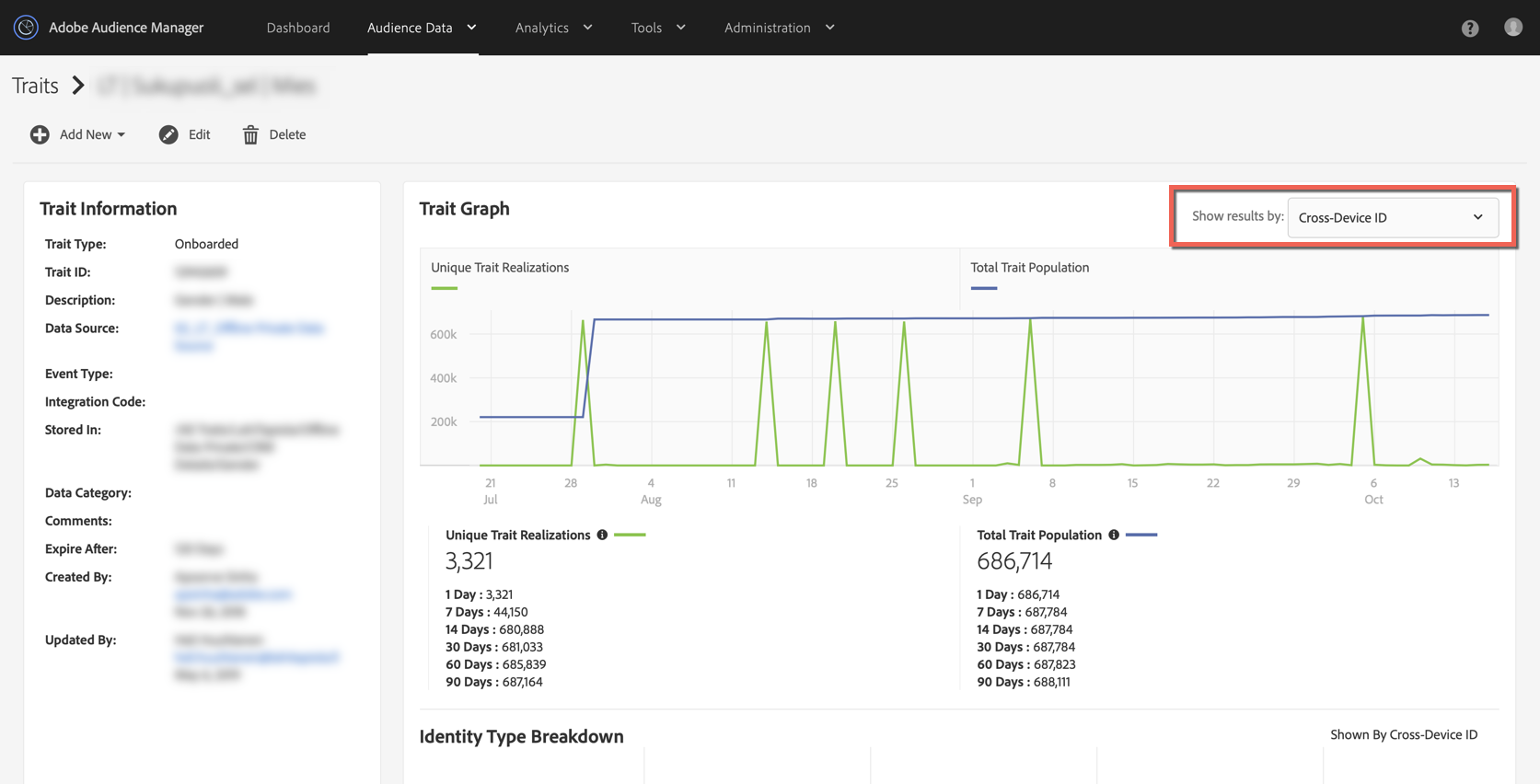Click the Adobe Audience Manager logo icon
The height and width of the screenshot is (784, 1540).
pos(26,28)
